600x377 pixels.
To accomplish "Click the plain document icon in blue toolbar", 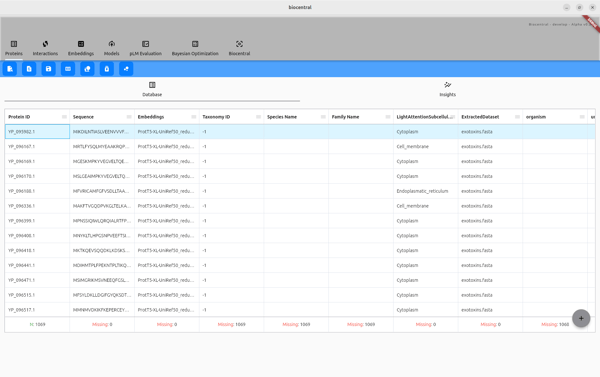I will click(x=29, y=69).
